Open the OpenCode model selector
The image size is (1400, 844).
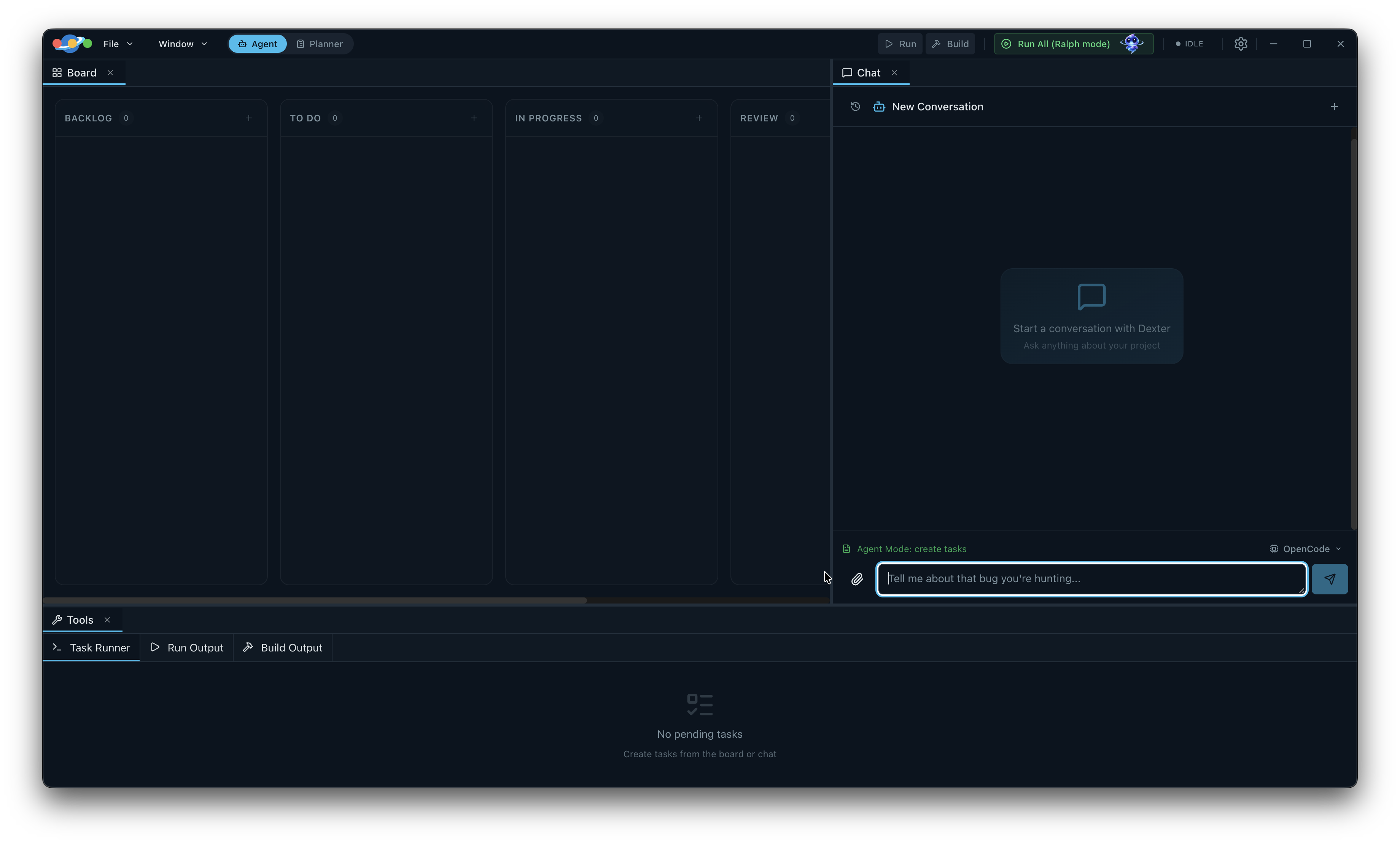pyautogui.click(x=1305, y=548)
